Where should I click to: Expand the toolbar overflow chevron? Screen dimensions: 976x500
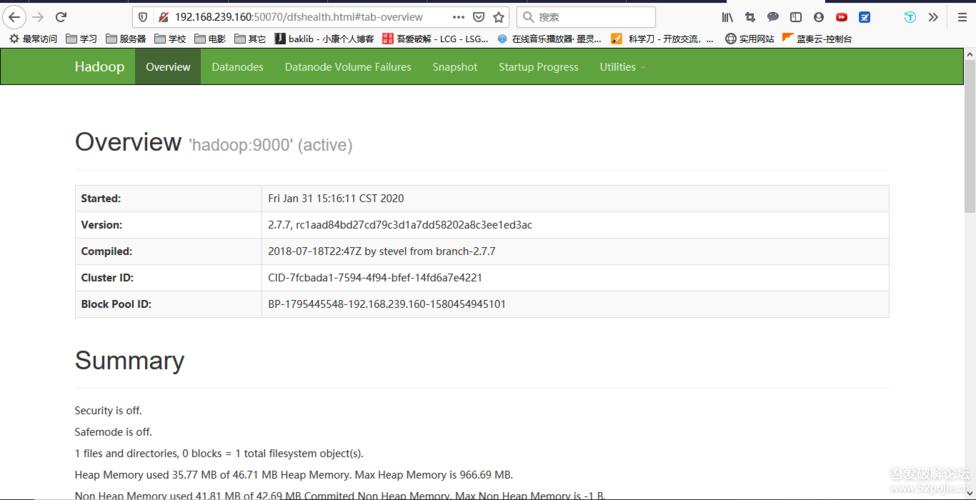click(932, 17)
